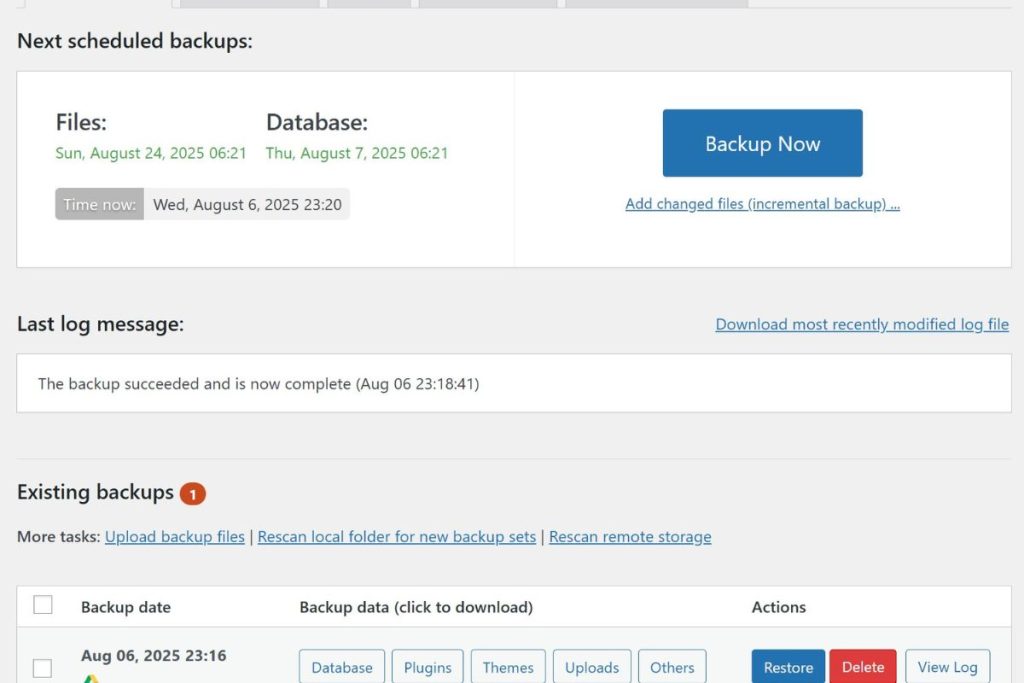This screenshot has width=1024, height=683.
Task: Download the Plugins backup component
Action: 427,666
